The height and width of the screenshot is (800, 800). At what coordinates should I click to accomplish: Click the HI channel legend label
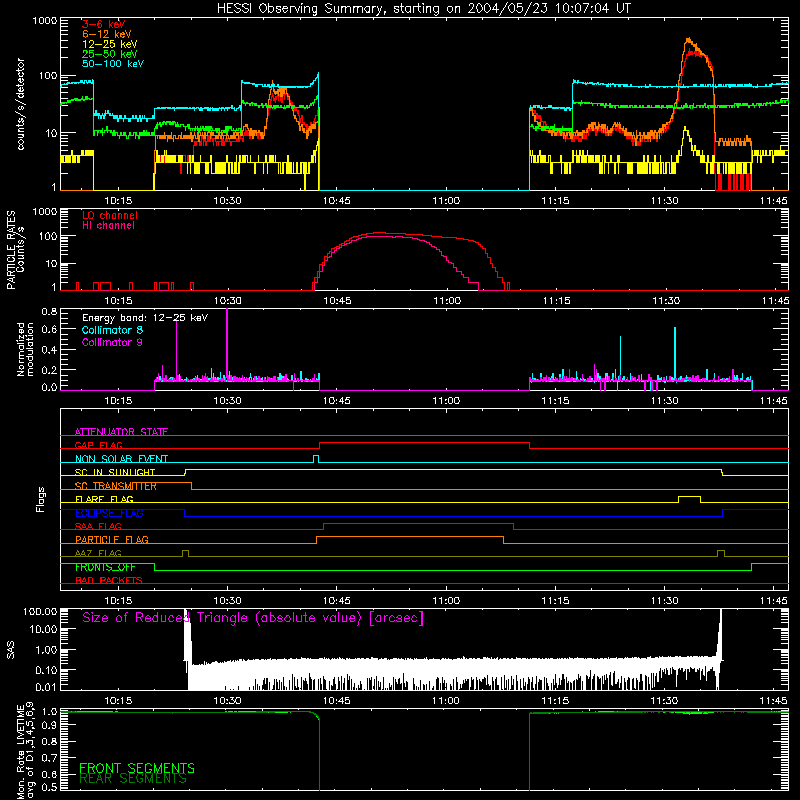point(108,226)
